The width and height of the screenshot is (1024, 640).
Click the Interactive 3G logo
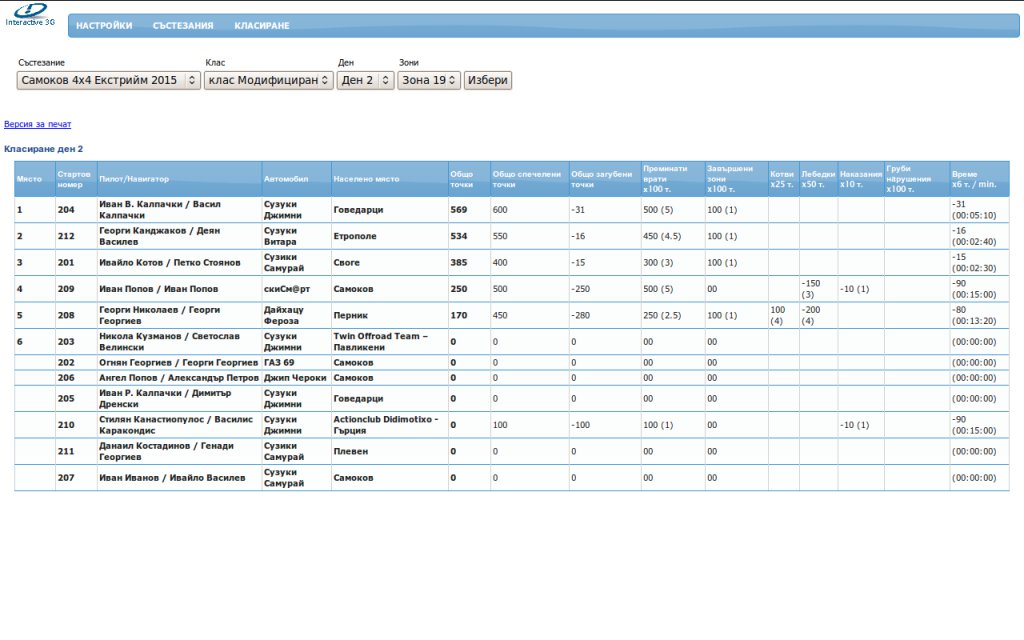30,14
